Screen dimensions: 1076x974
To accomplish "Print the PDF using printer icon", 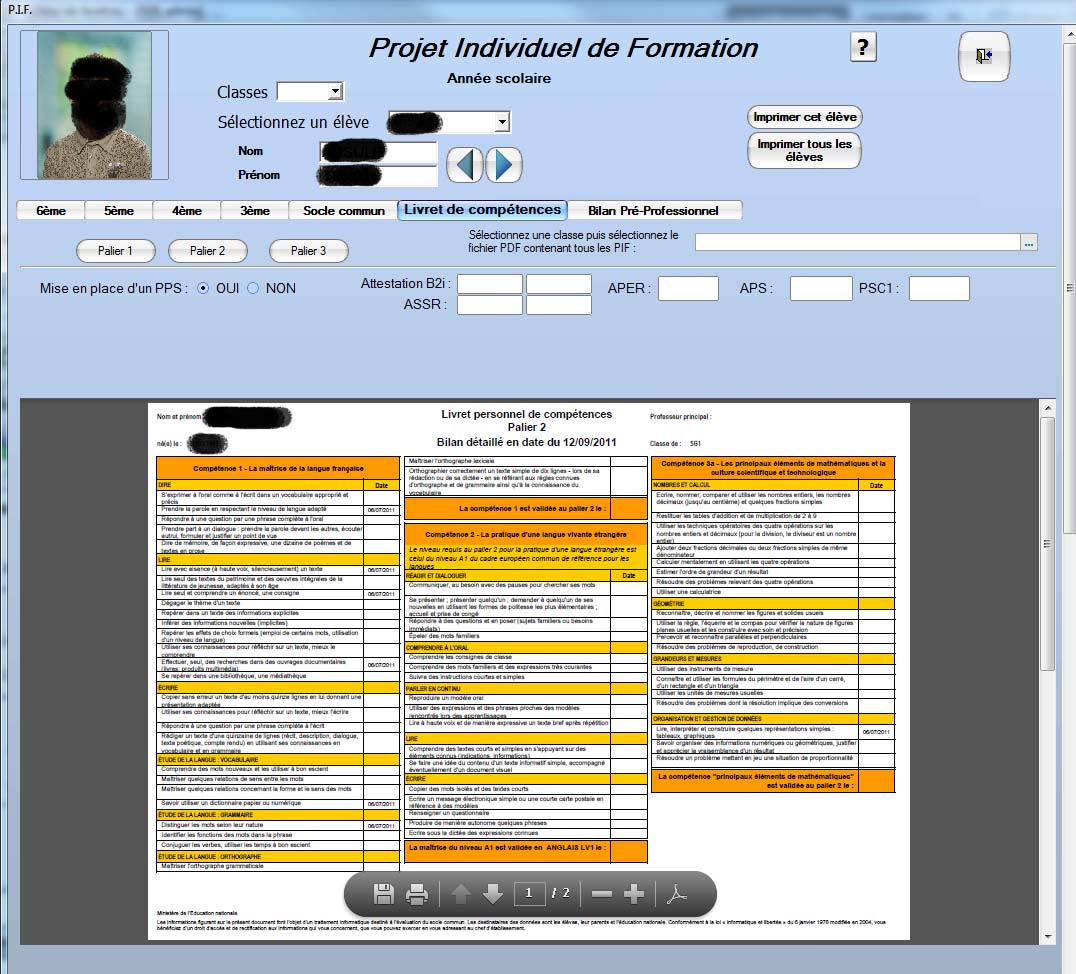I will point(418,893).
